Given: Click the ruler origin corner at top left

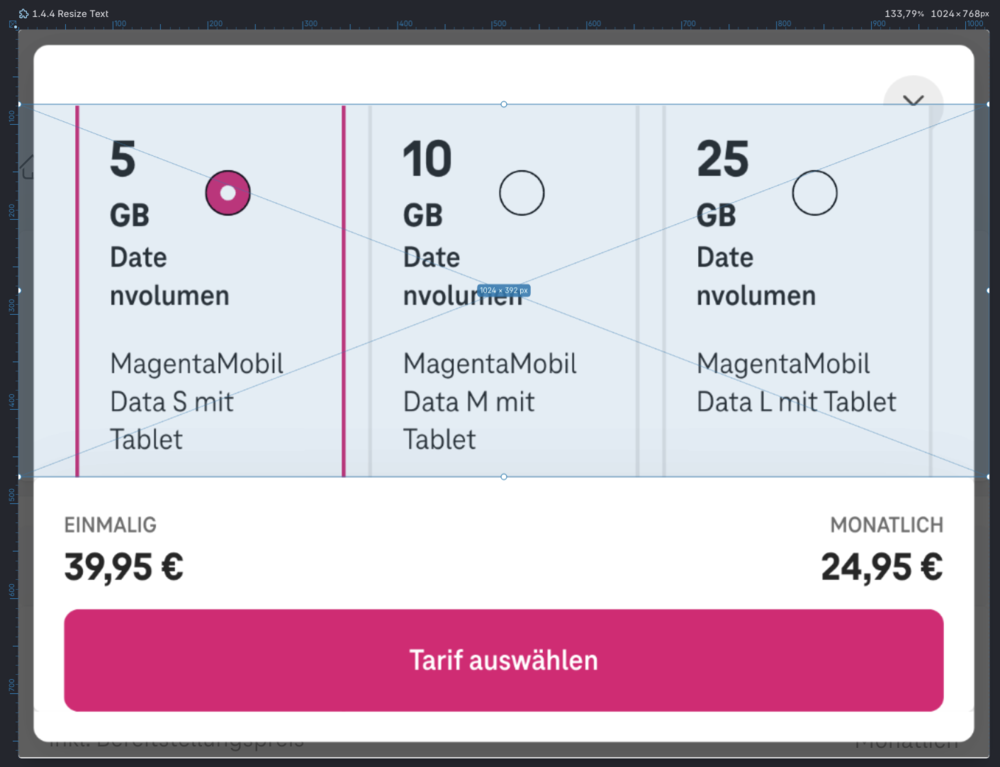Looking at the screenshot, I should (x=12, y=24).
